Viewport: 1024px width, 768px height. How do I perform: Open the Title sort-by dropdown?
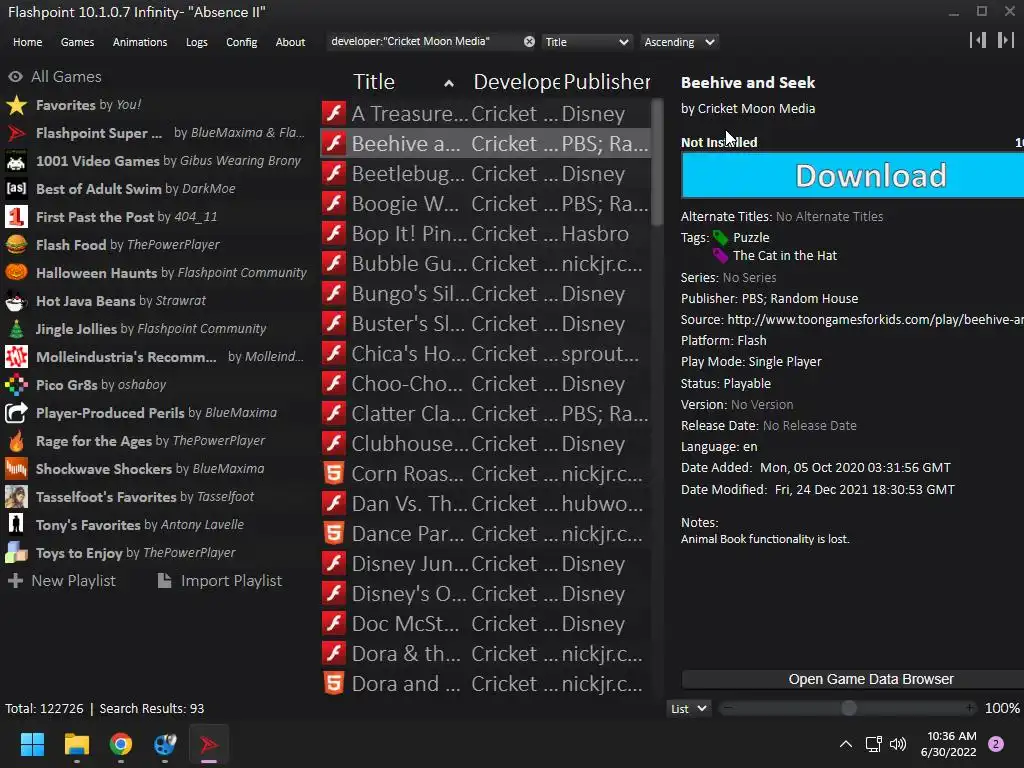[x=586, y=42]
